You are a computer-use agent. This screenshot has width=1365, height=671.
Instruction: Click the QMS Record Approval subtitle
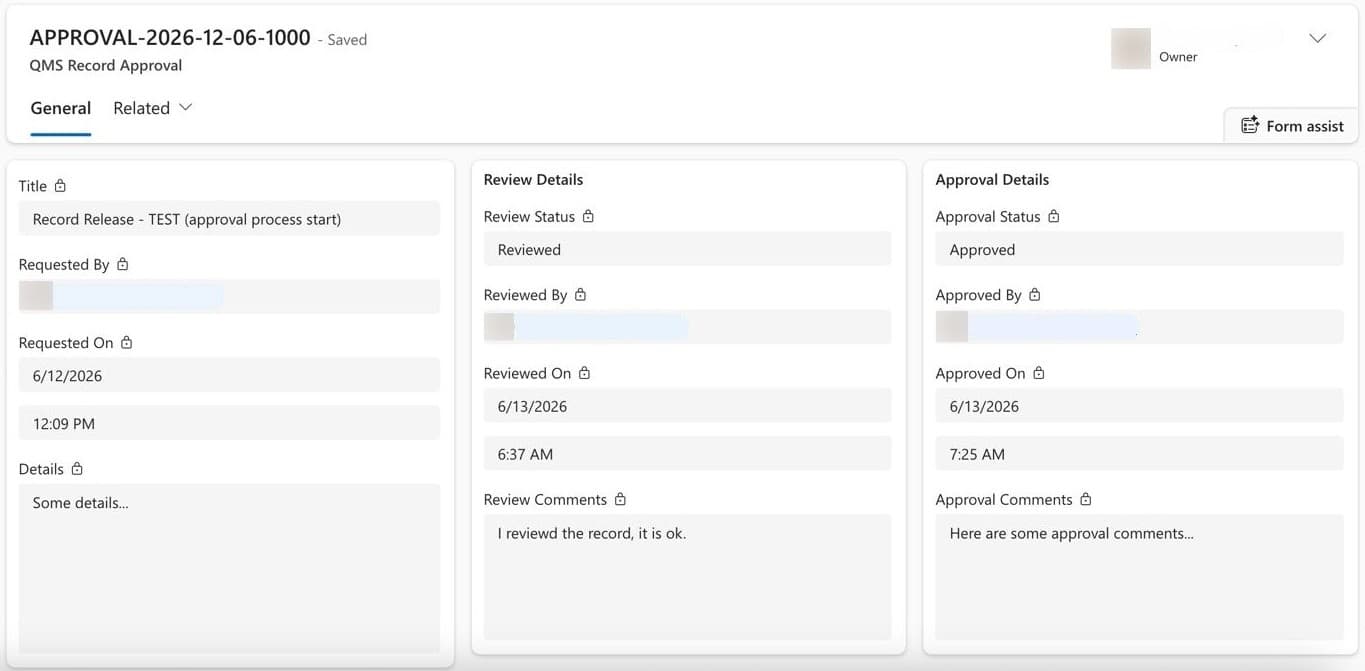click(106, 66)
